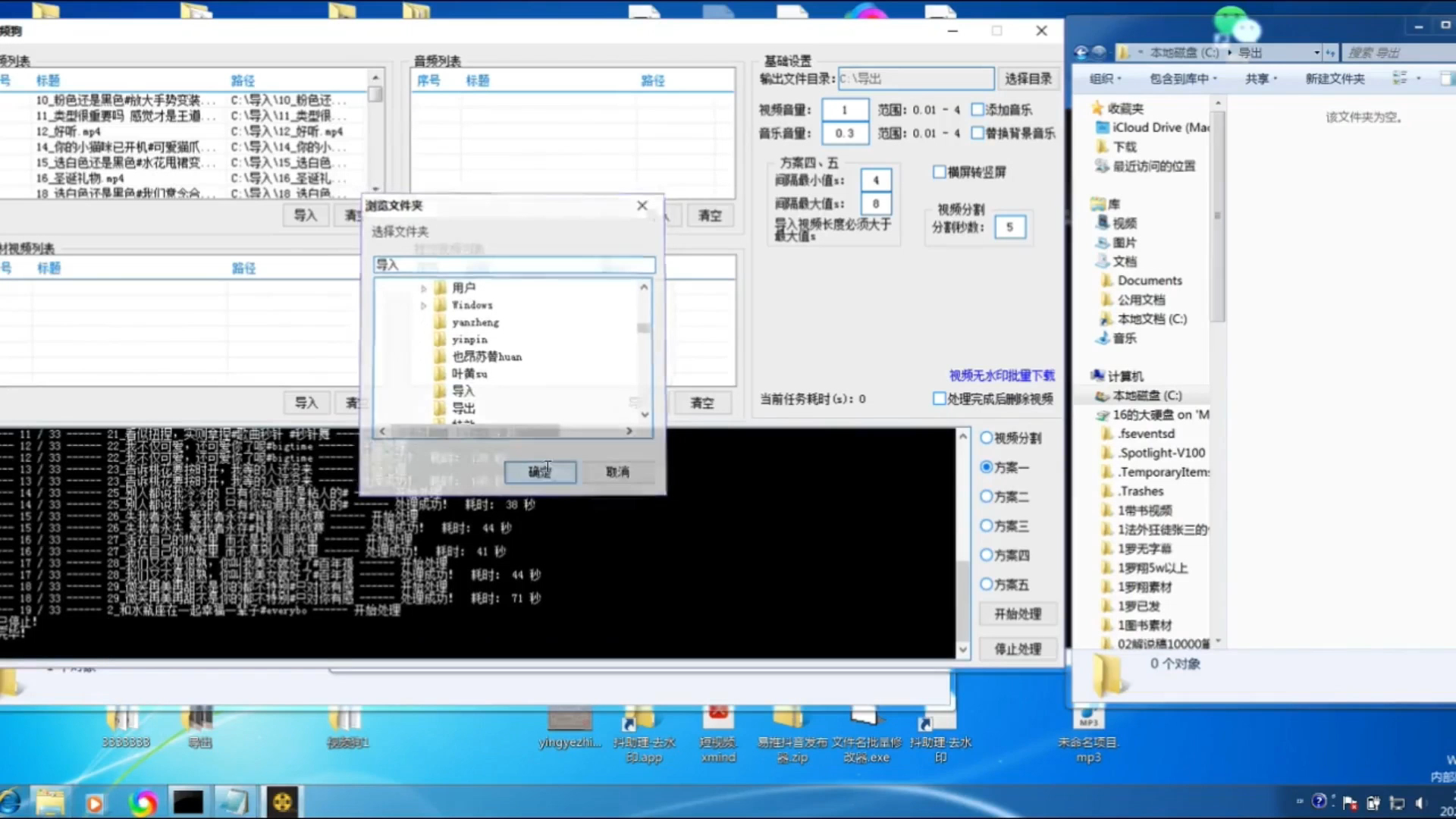This screenshot has height=819, width=1456.
Task: Click 确定 in browse folder dialog
Action: tap(540, 472)
